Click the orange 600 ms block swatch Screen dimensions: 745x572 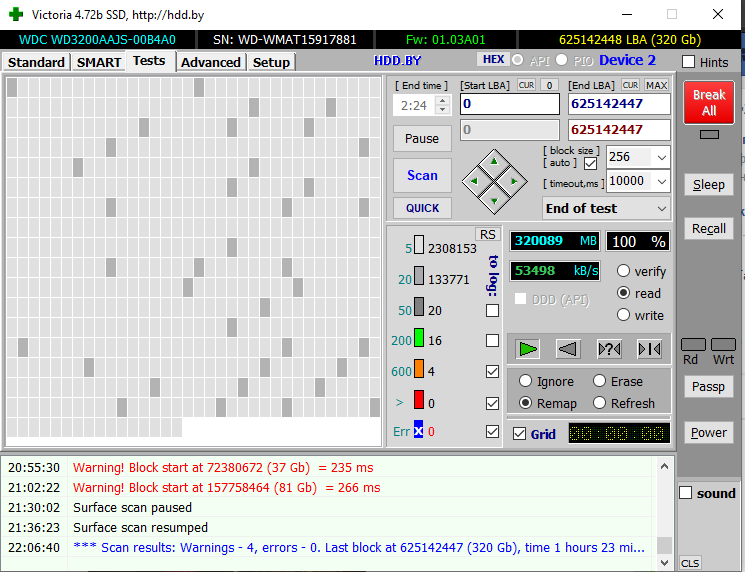click(419, 369)
